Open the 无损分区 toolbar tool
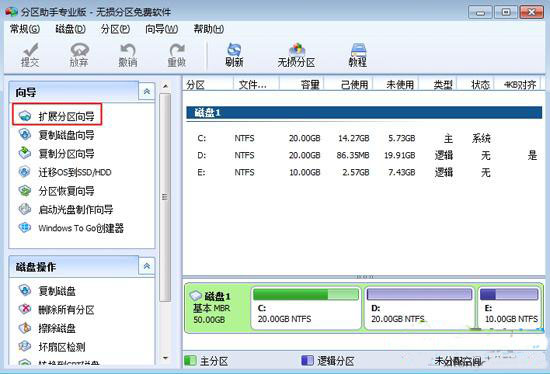The height and width of the screenshot is (374, 550). (296, 55)
